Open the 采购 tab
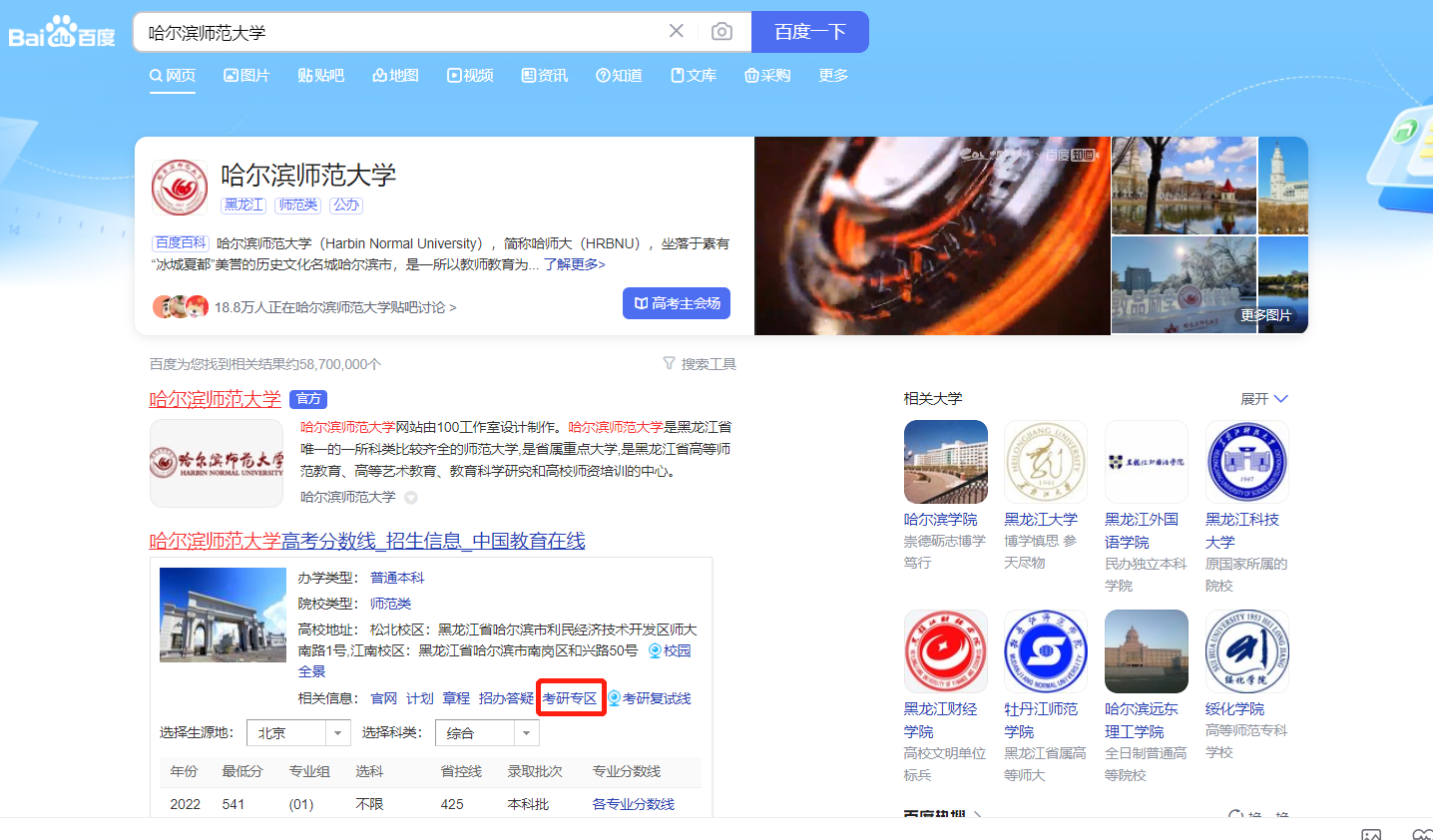 767,75
